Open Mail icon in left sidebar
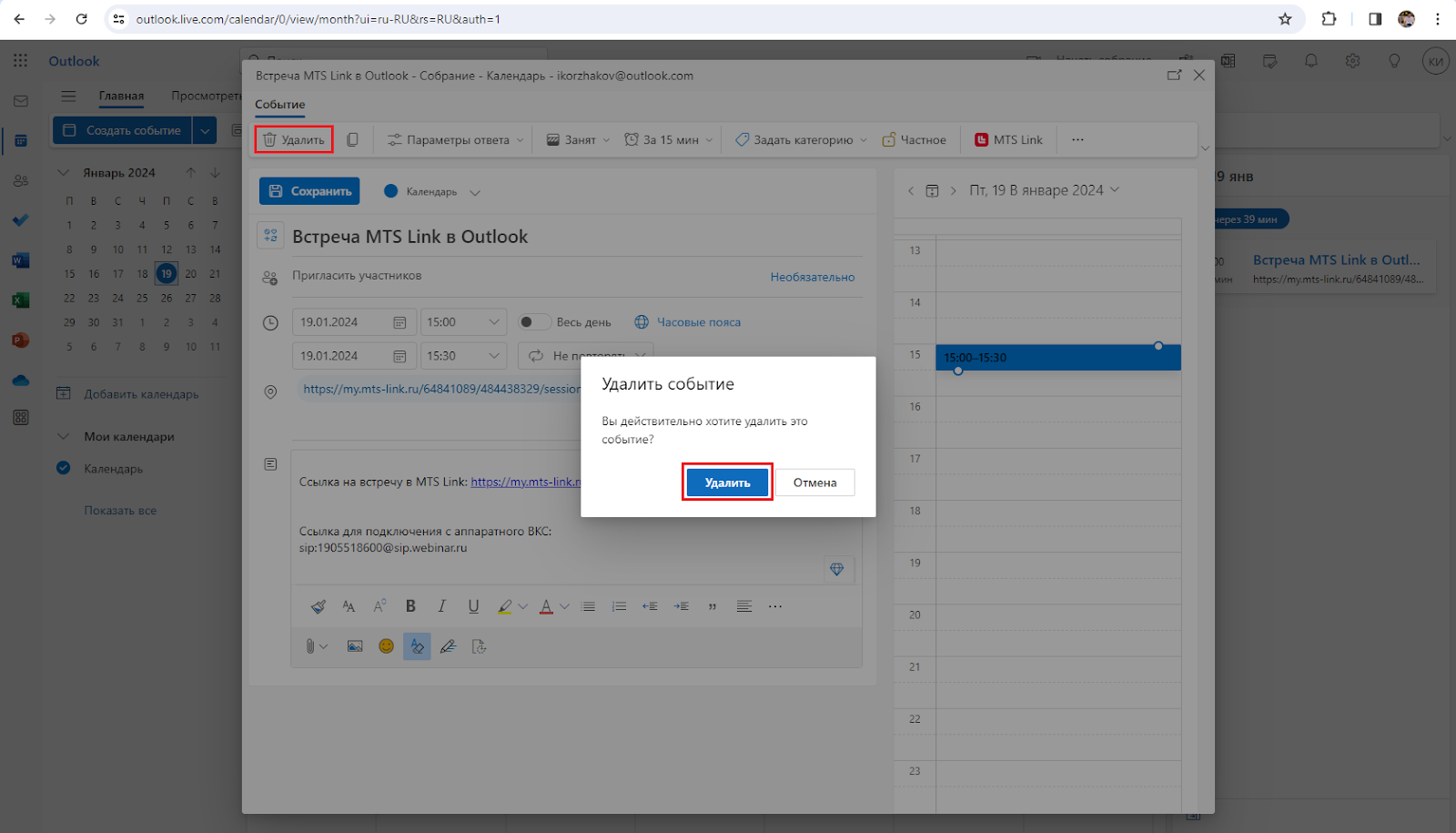Viewport: 1456px width, 833px height. point(21,101)
